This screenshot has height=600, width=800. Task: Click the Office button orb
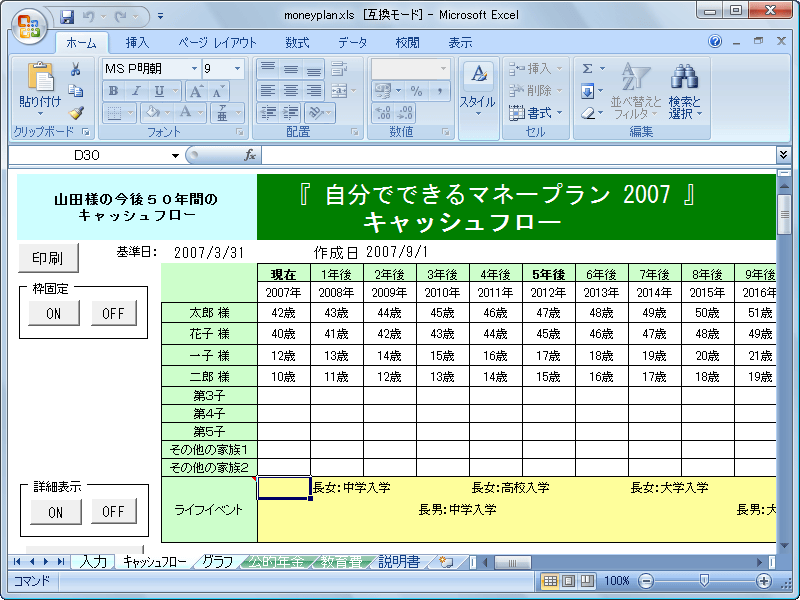pyautogui.click(x=29, y=25)
